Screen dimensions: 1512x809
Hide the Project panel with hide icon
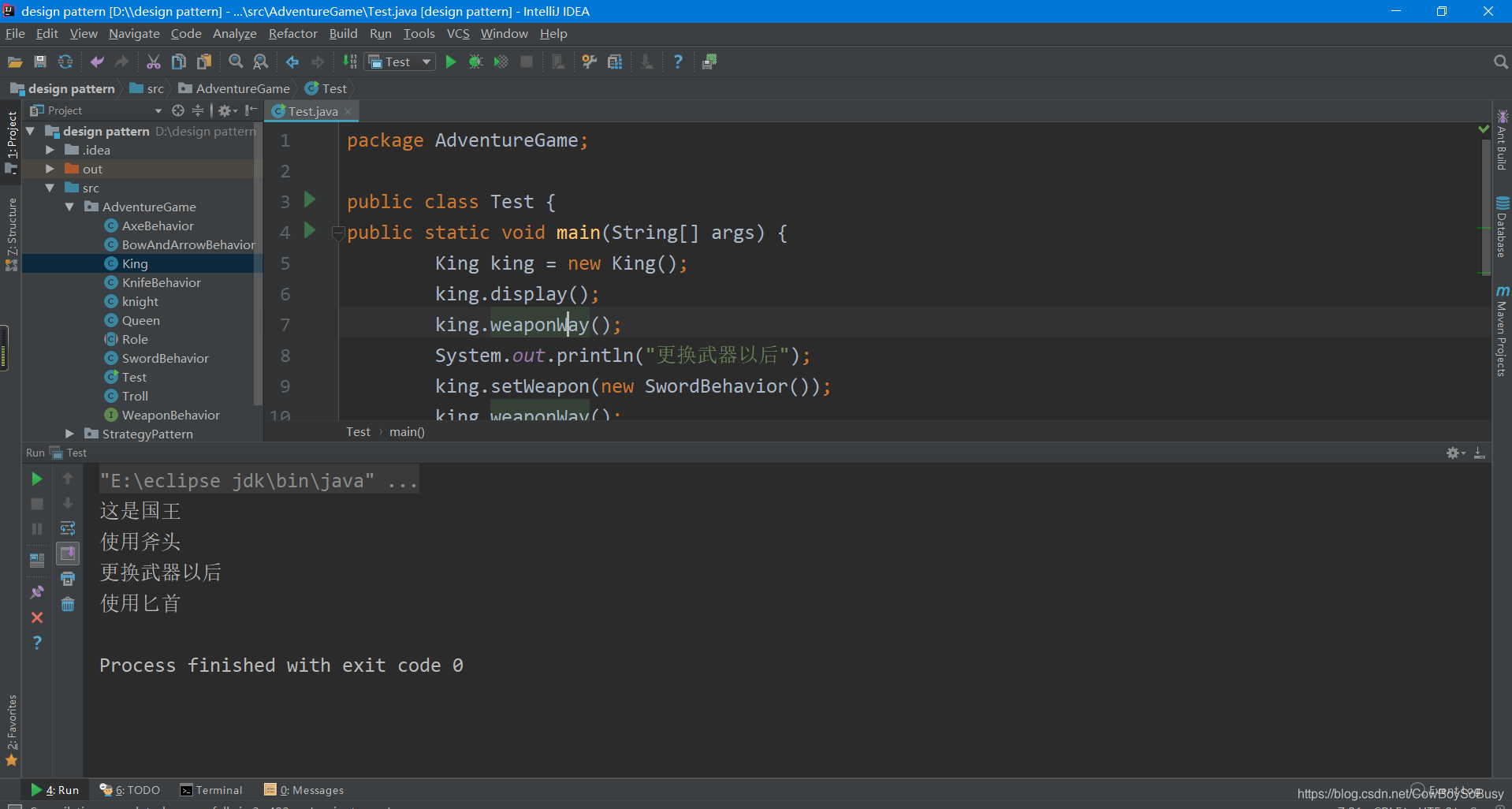251,110
